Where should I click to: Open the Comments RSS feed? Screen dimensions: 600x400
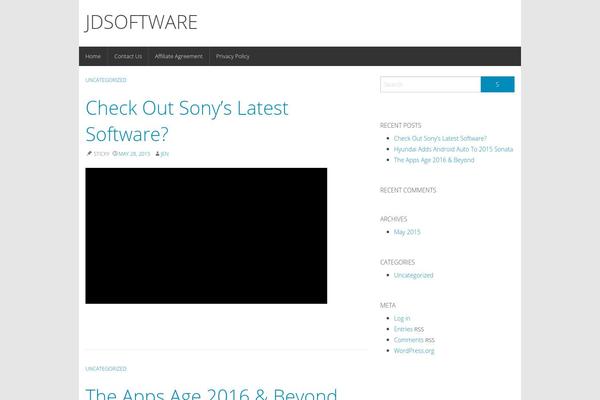(x=414, y=340)
